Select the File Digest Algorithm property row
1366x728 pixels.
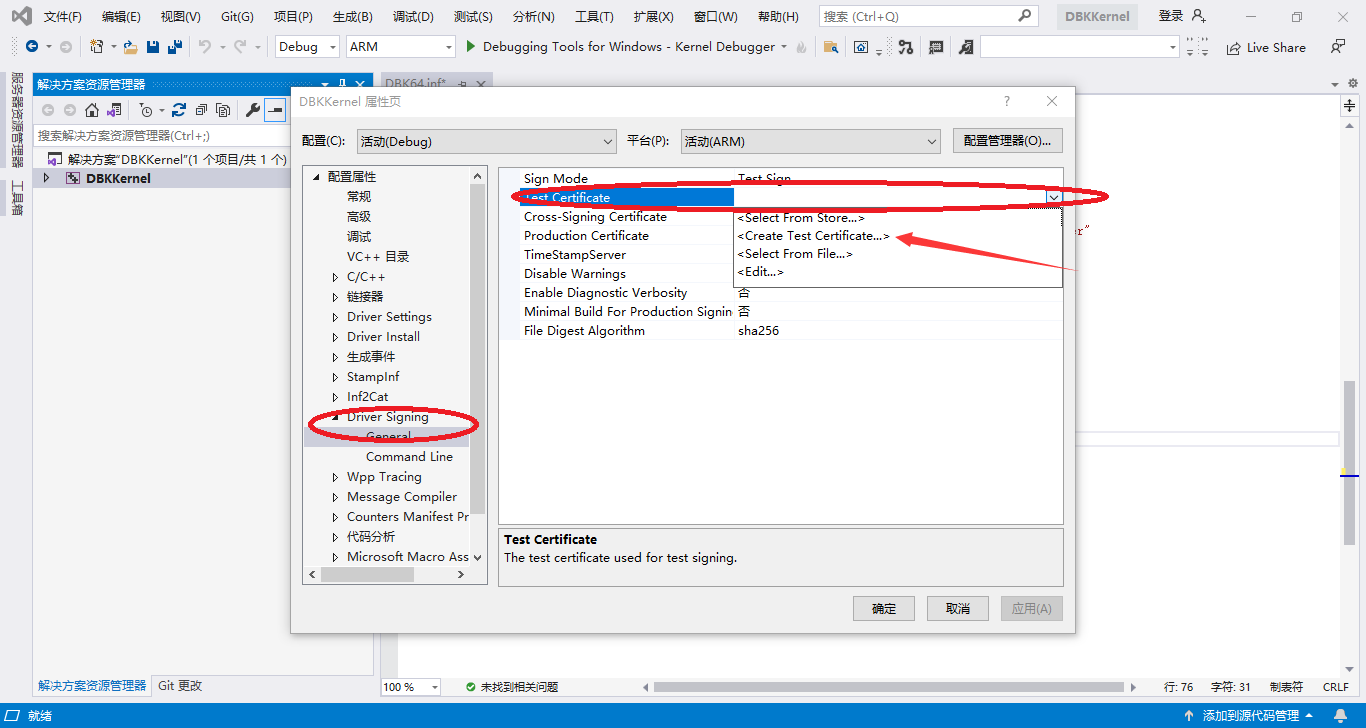[x=790, y=331]
